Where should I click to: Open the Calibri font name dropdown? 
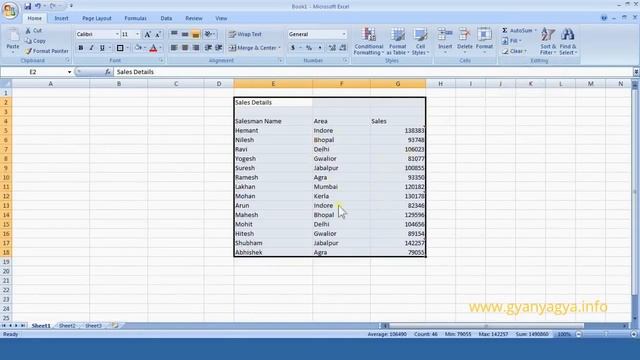[117, 34]
